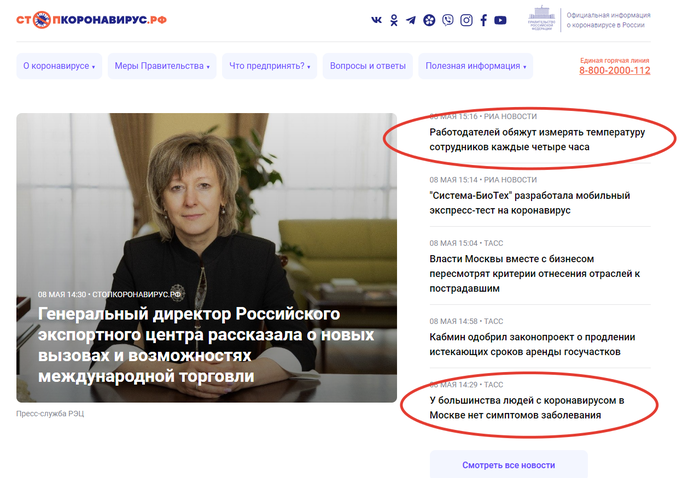700x478 pixels.
Task: Expand the 'Меры Правительства' dropdown menu
Action: click(162, 66)
